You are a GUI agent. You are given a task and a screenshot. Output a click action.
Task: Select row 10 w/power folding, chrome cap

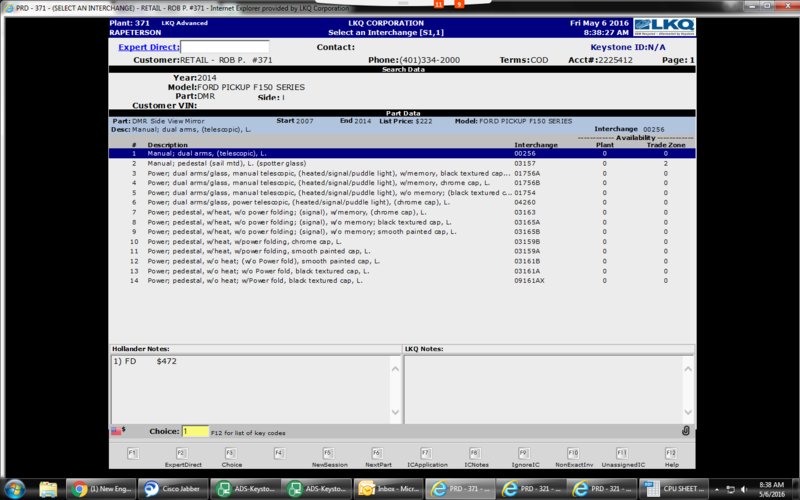pyautogui.click(x=402, y=241)
